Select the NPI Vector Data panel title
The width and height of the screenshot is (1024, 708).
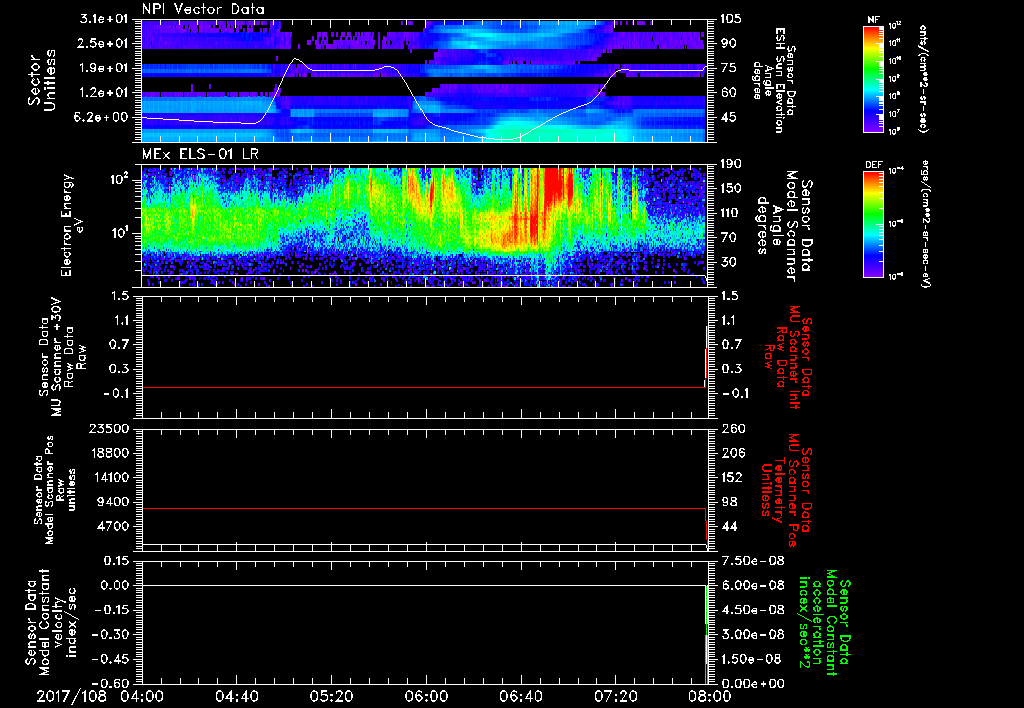(203, 9)
